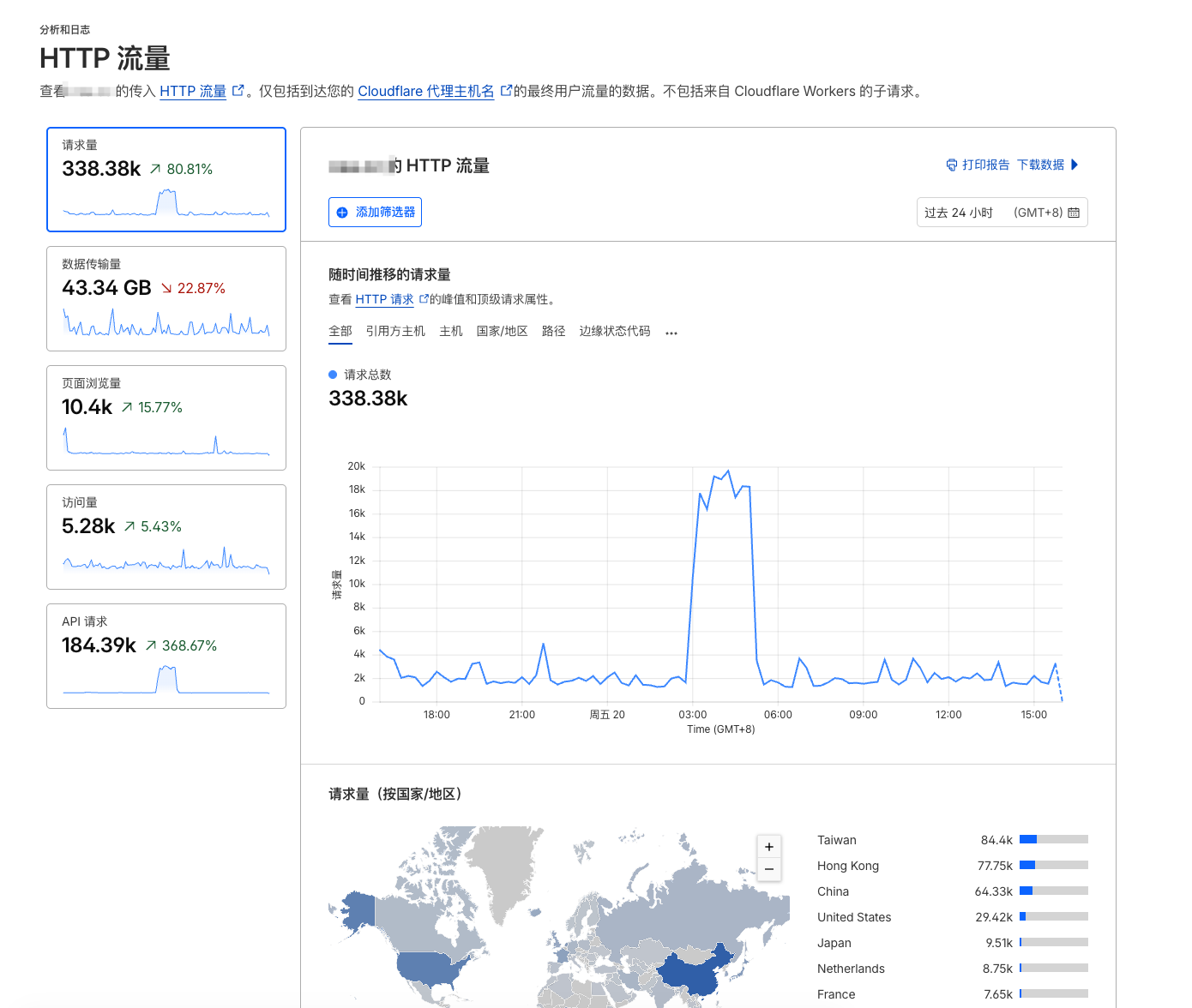Click the 29.42k value for United States

[x=994, y=917]
